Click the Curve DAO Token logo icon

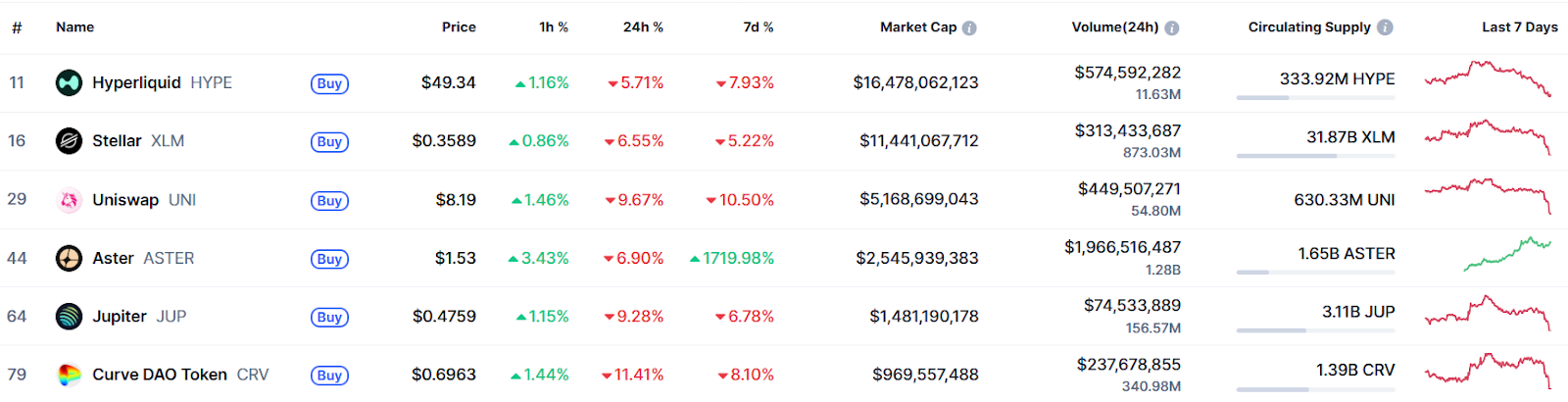tap(69, 375)
